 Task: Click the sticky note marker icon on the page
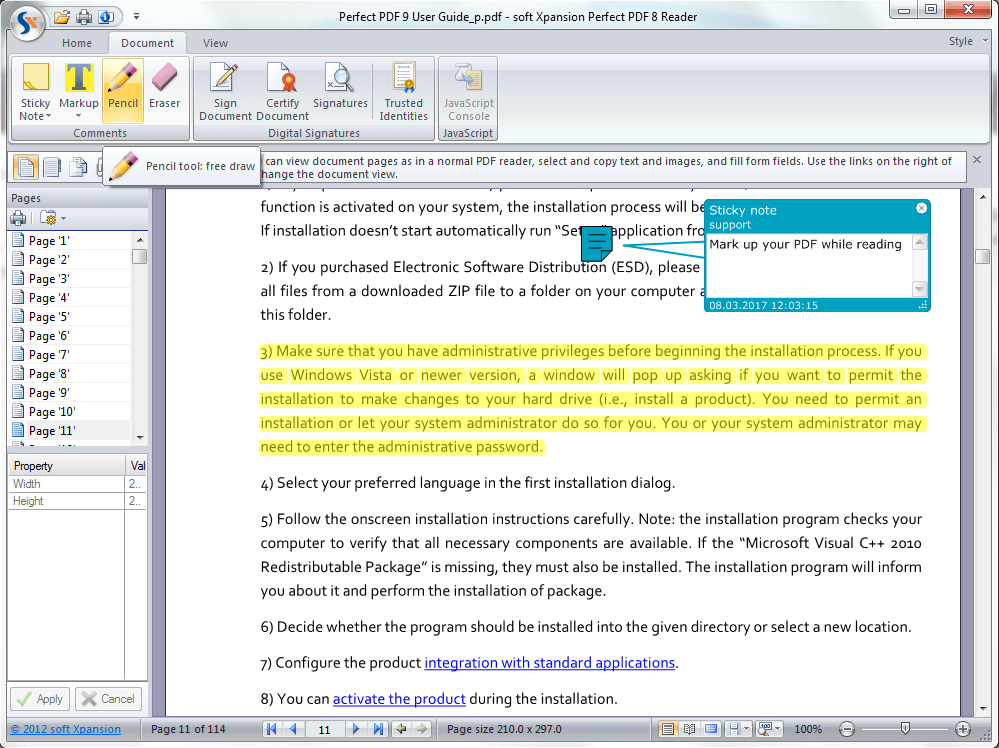[597, 243]
